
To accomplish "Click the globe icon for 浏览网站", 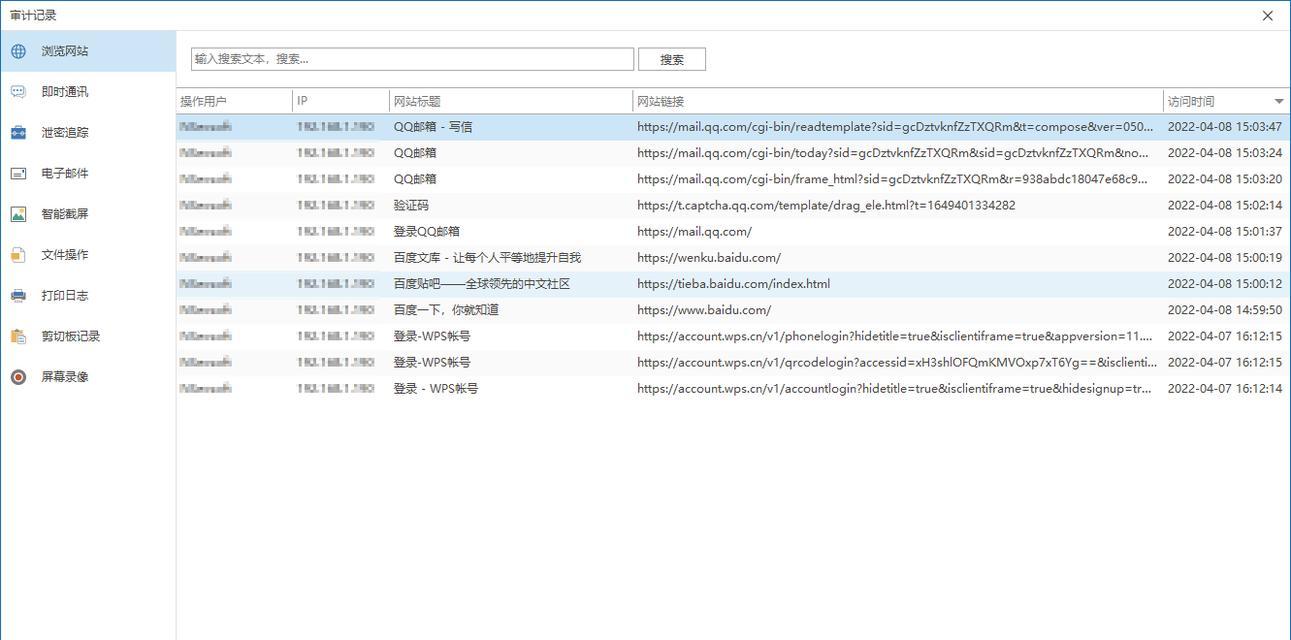I will (x=18, y=51).
